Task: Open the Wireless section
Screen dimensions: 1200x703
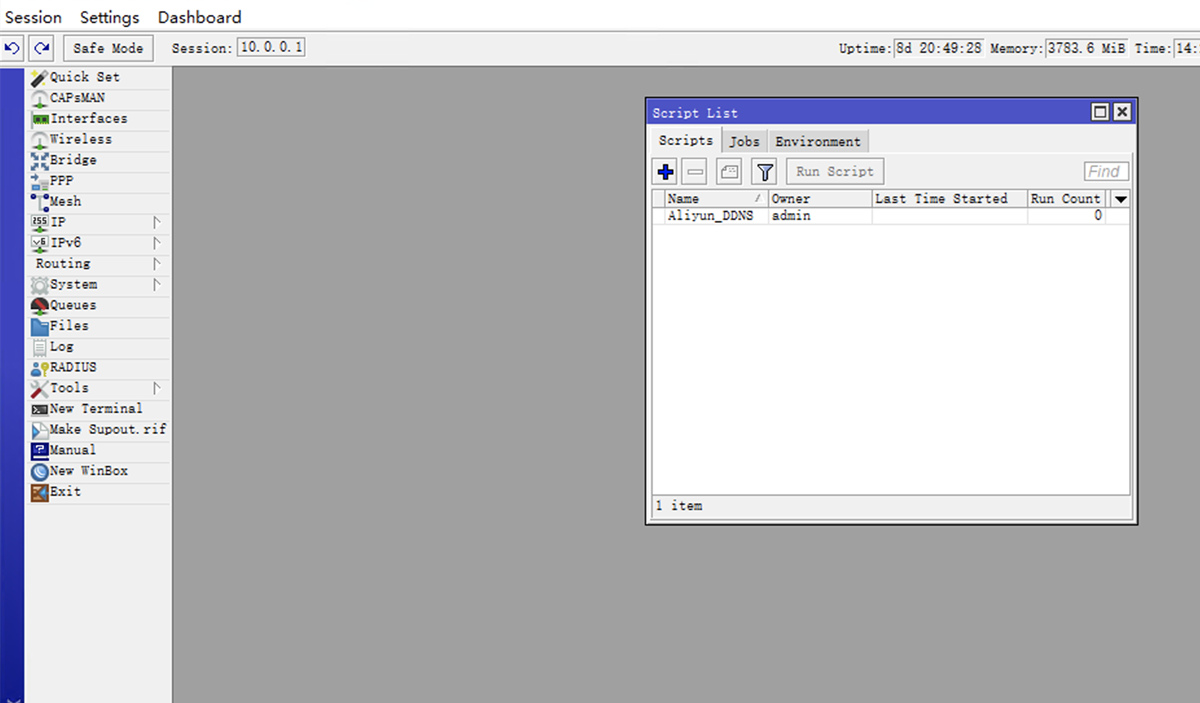Action: (x=80, y=140)
